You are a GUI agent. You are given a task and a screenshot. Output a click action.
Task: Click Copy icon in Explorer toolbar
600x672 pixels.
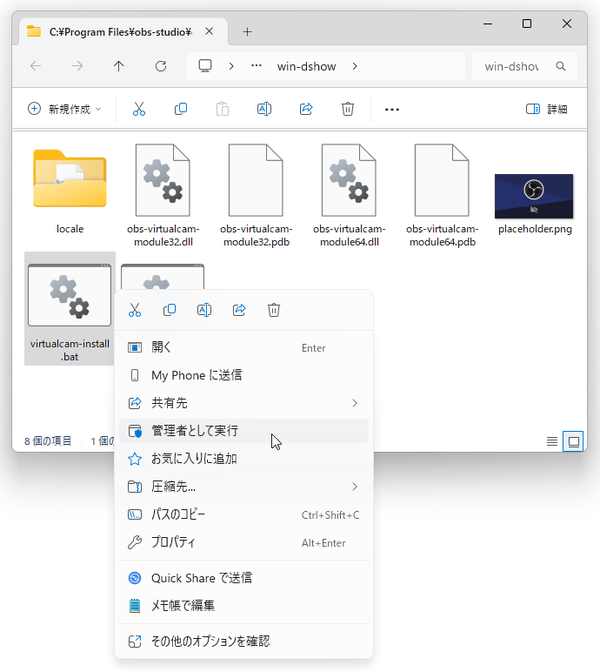tap(181, 109)
